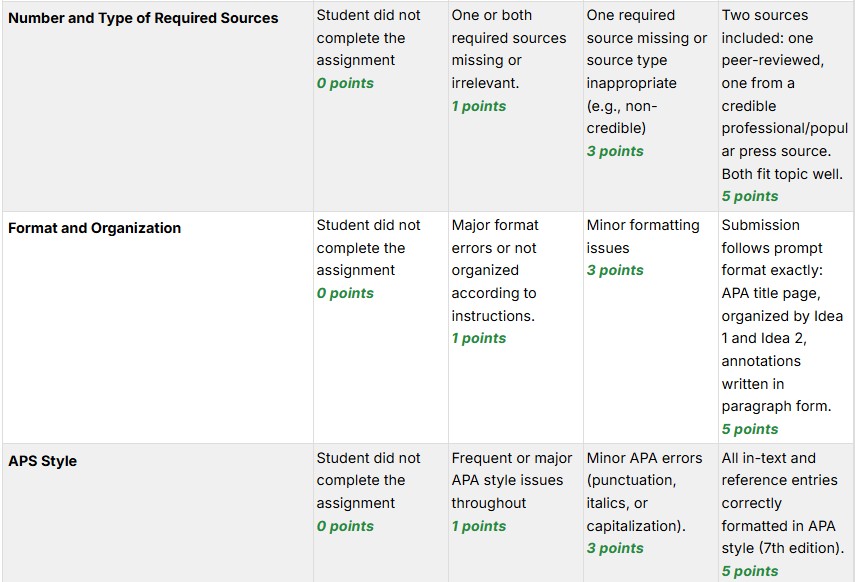
Task: Click the 'Format and Organization' criterion title
Action: (95, 228)
